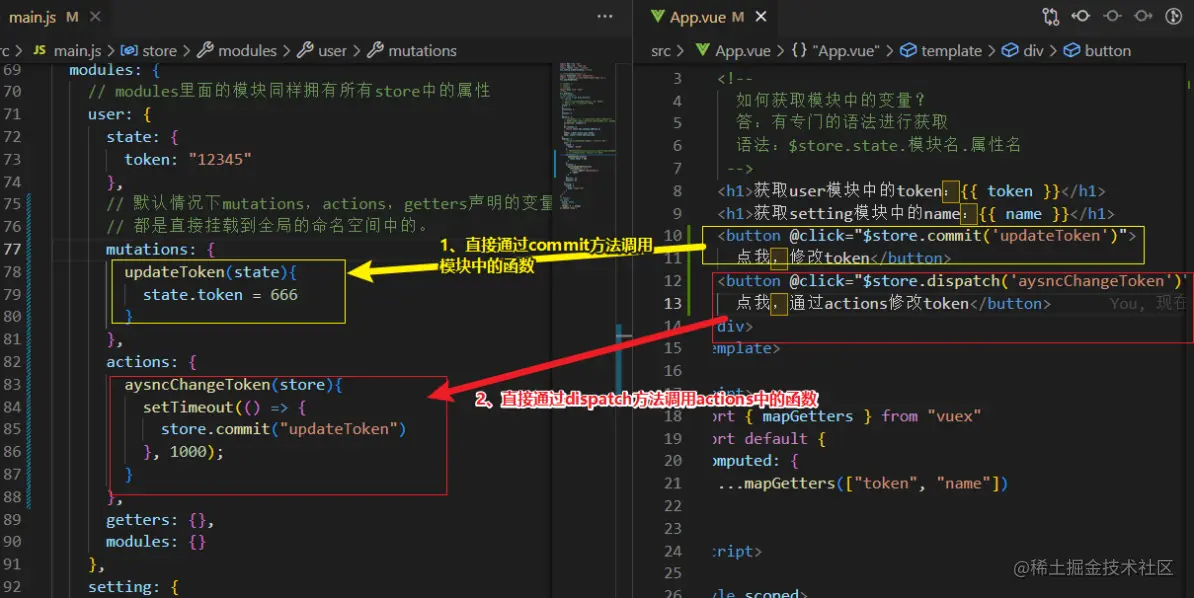Click the 'getters: {},' line
Screen dimensions: 1194x598
point(160,520)
